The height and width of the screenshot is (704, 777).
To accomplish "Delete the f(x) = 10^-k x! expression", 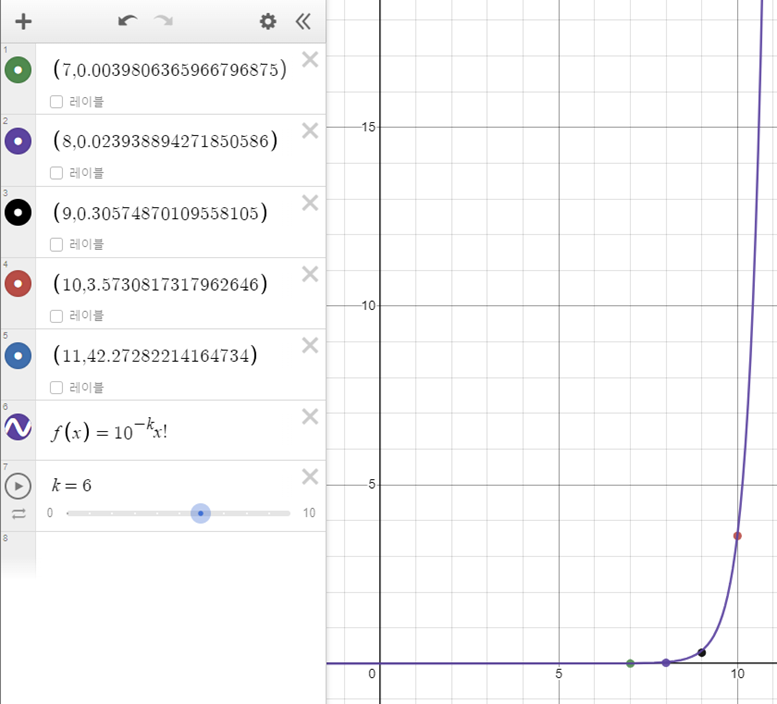I will pos(310,417).
